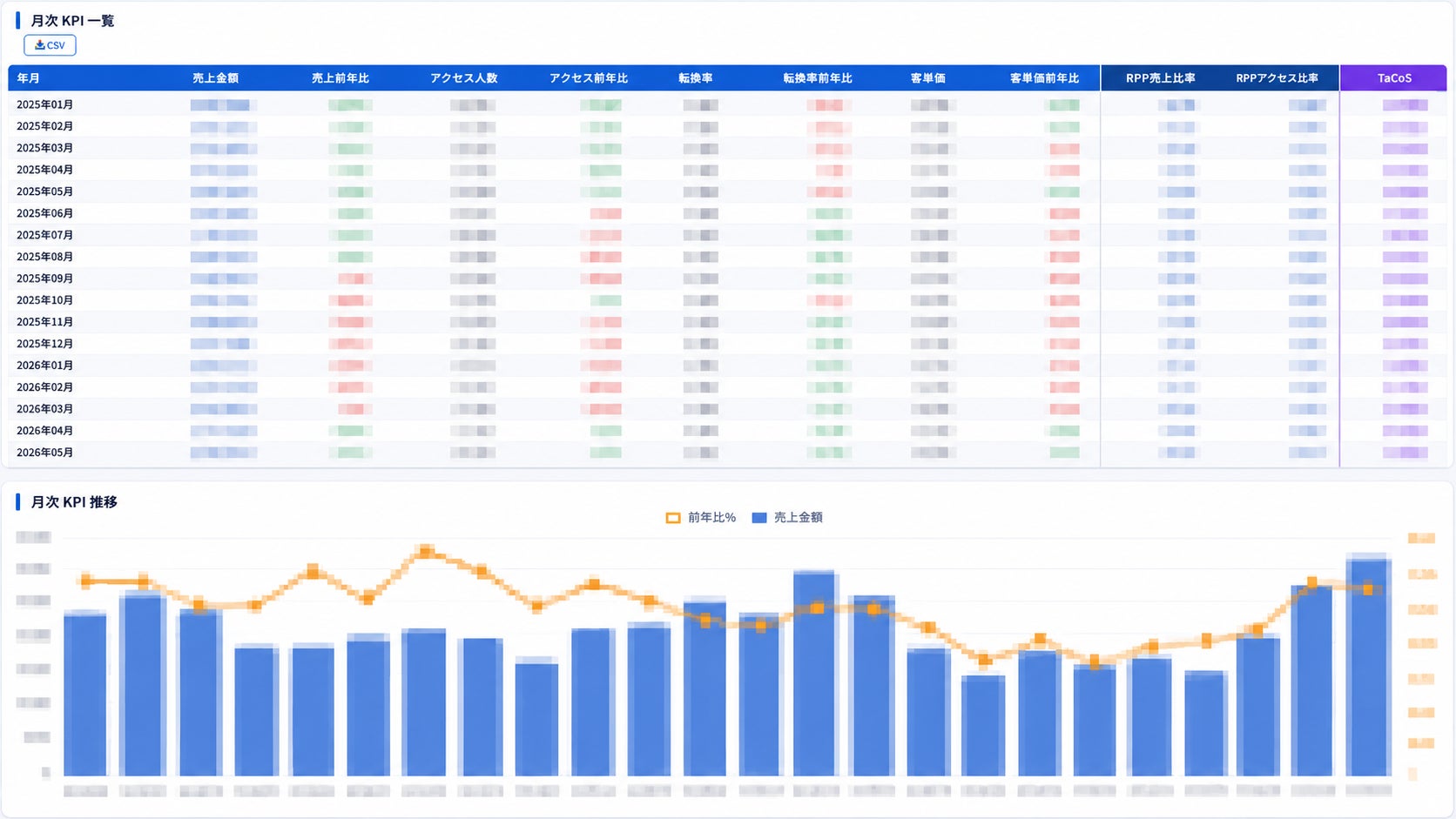Select the 2026年04月 row
Screen dimensions: 1456x819
(x=727, y=431)
